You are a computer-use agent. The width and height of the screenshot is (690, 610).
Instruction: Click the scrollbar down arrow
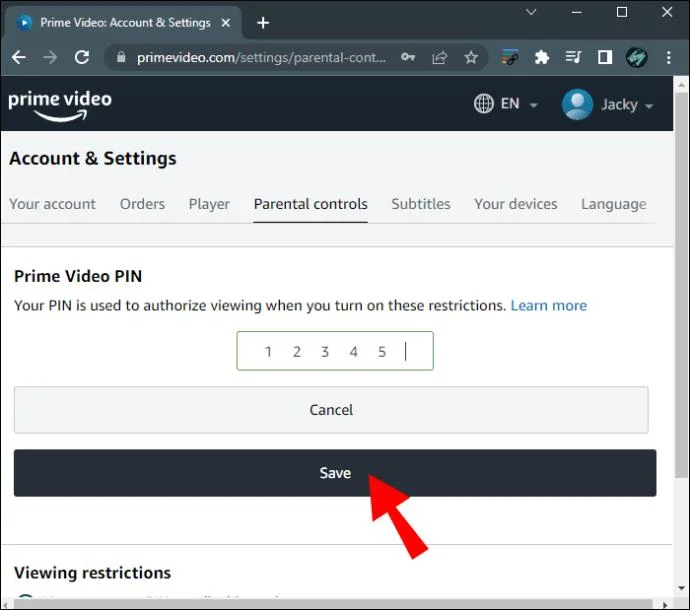point(682,588)
